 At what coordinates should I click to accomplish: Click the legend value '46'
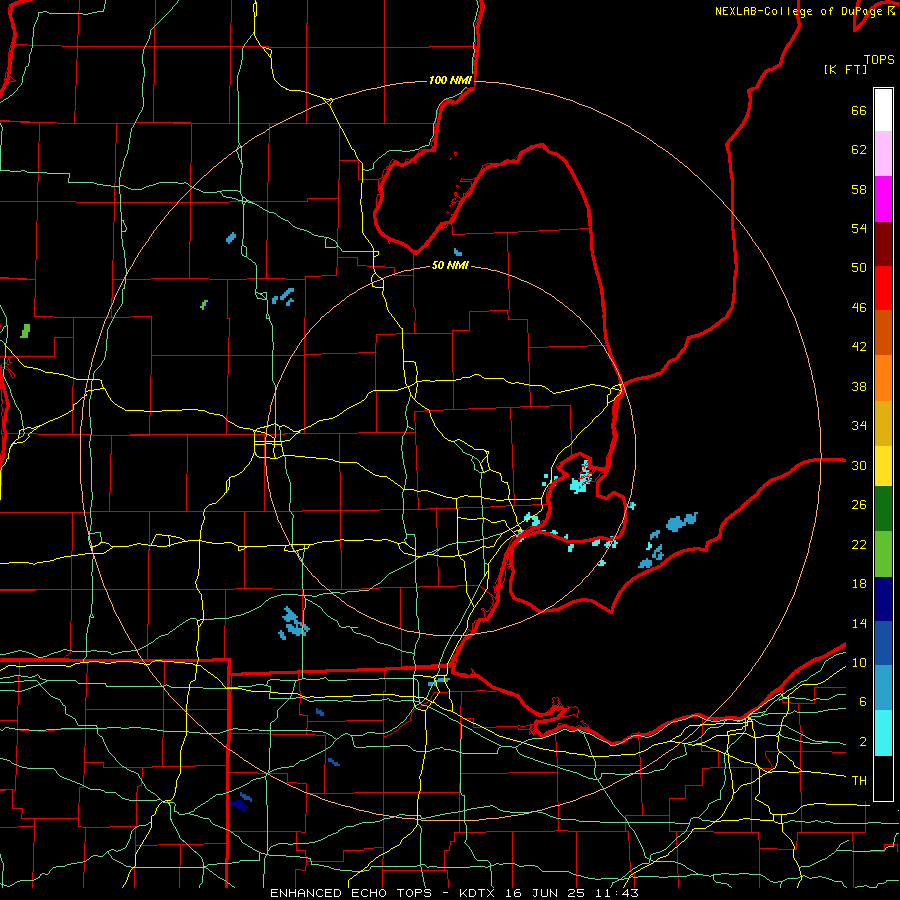[x=859, y=308]
